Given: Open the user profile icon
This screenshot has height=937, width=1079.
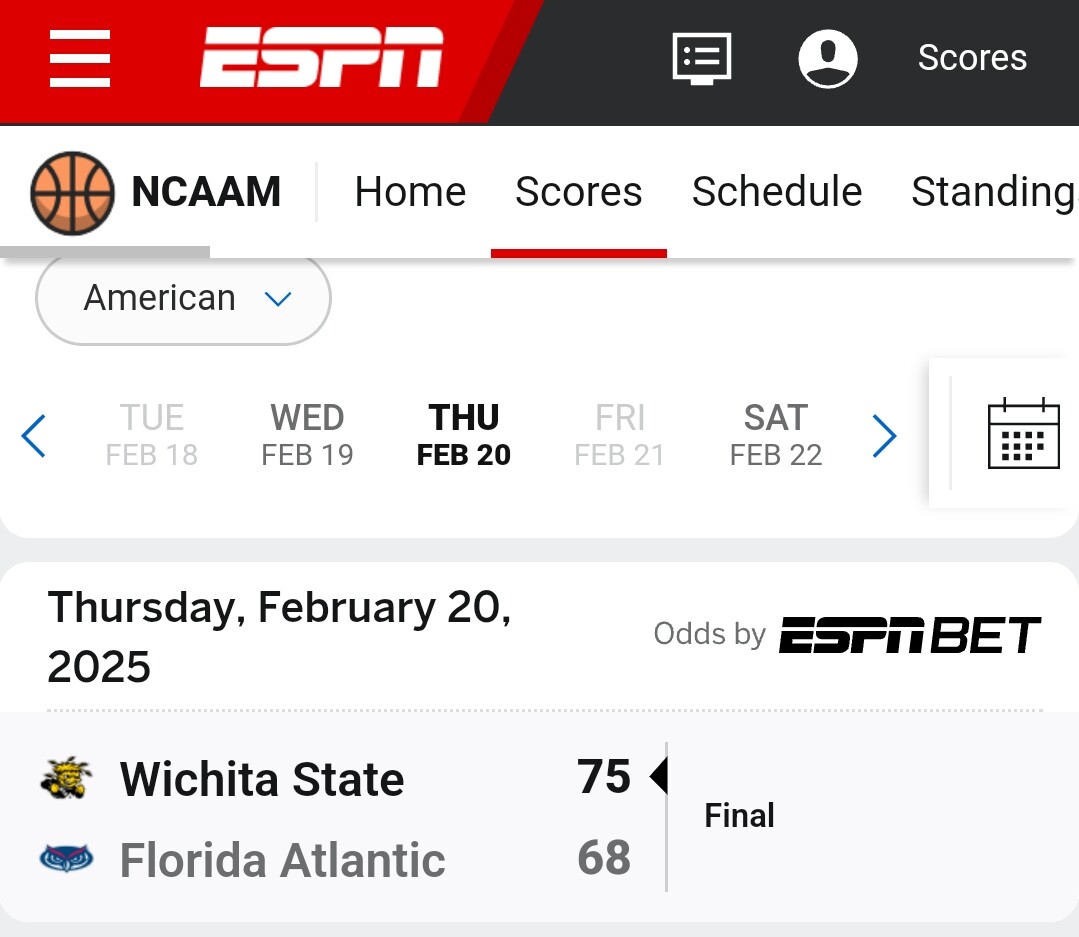Looking at the screenshot, I should click(827, 58).
